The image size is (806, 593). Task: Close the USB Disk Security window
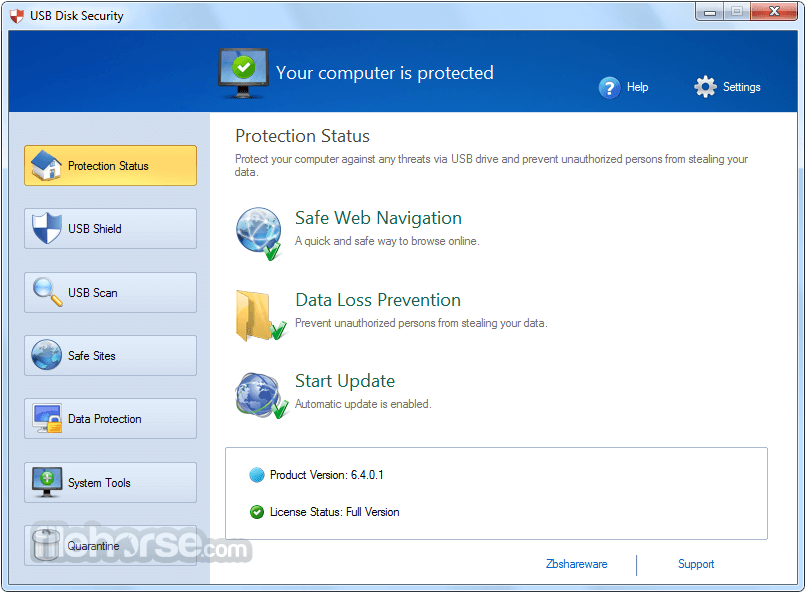tap(774, 11)
